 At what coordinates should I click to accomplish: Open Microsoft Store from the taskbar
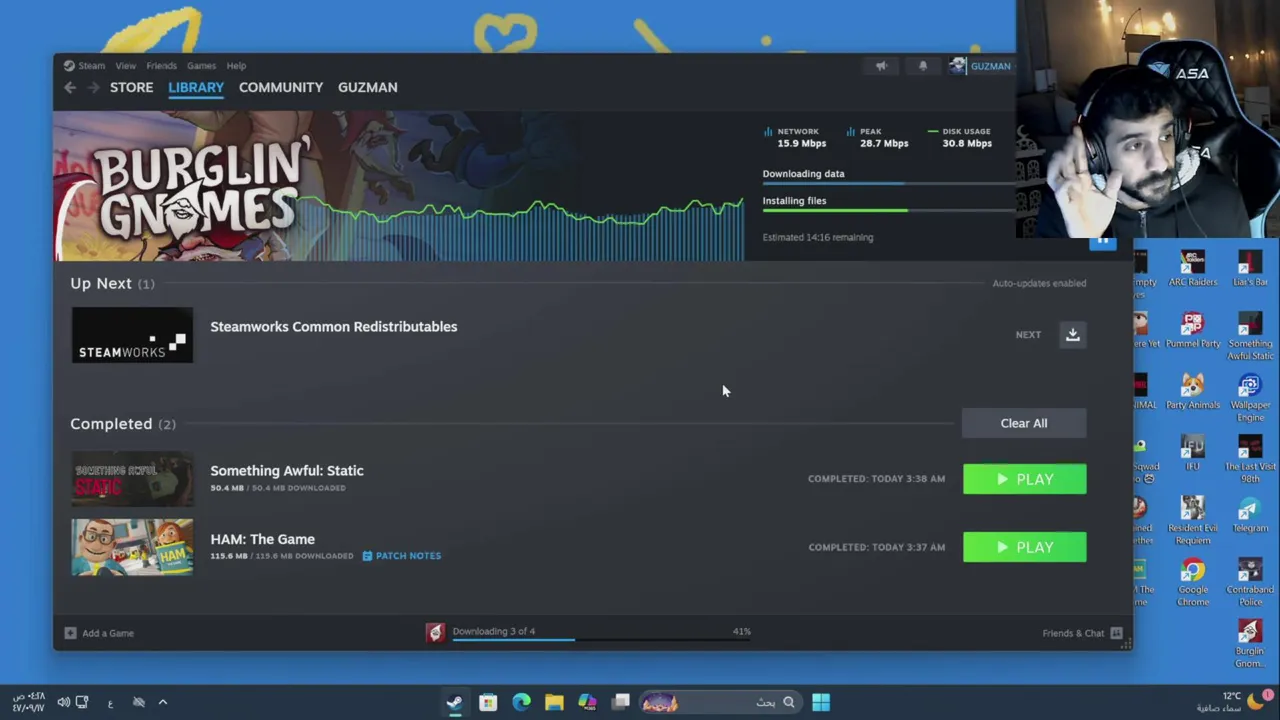coord(488,702)
